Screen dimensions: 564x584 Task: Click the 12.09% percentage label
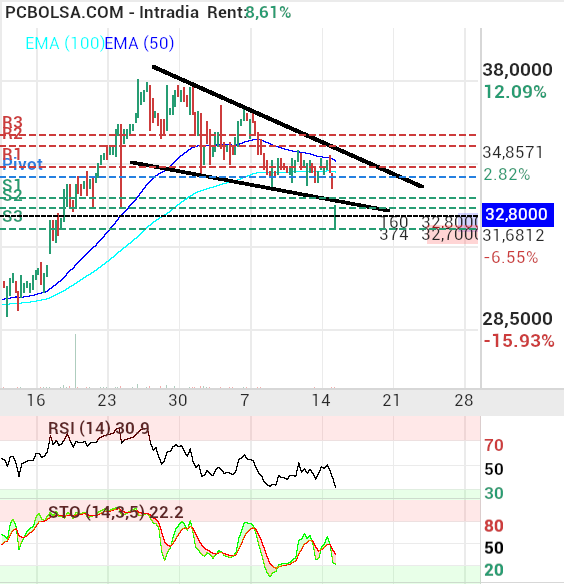pos(515,92)
